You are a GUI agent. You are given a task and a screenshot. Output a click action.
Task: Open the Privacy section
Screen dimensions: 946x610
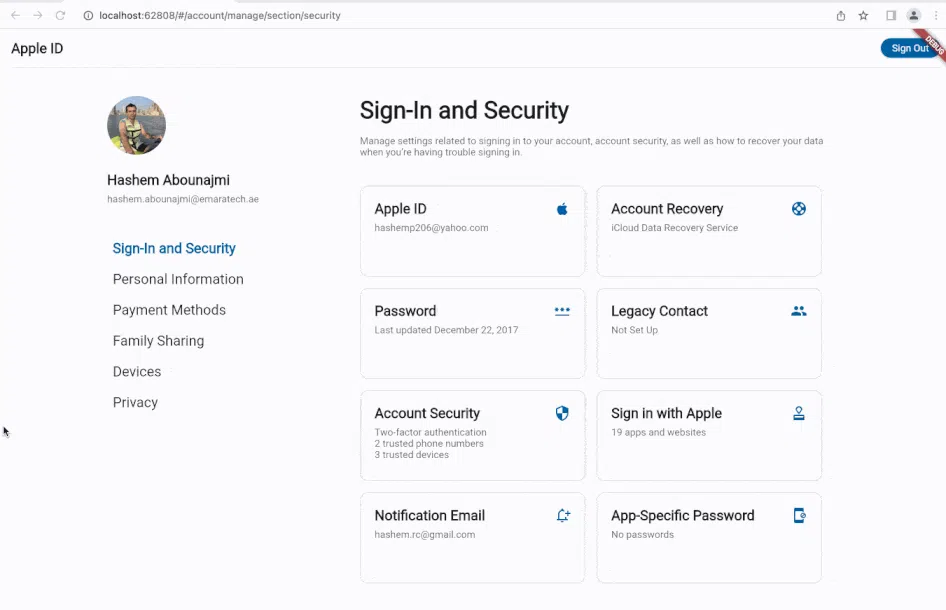click(x=135, y=403)
